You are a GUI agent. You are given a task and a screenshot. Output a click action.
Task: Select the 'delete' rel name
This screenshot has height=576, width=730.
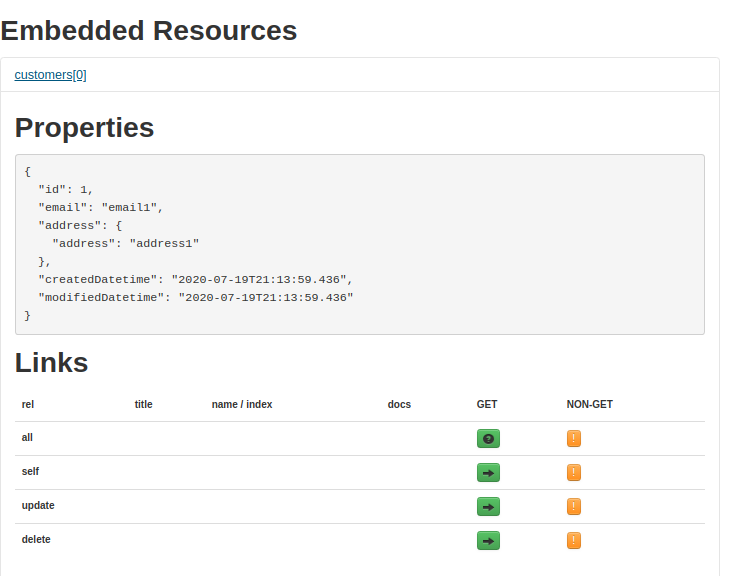point(36,540)
